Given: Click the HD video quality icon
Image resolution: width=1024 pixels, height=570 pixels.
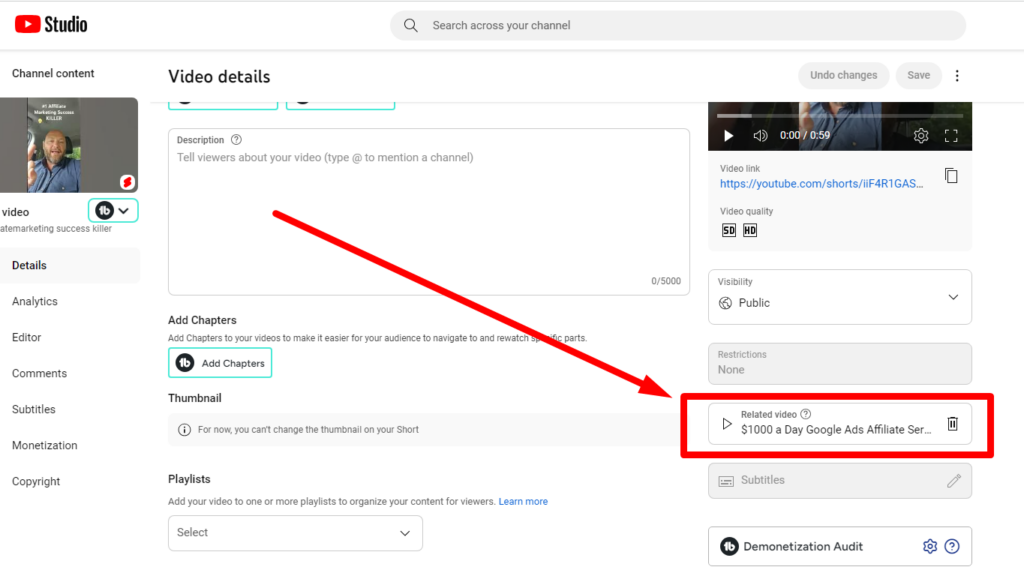Looking at the screenshot, I should click(x=750, y=230).
